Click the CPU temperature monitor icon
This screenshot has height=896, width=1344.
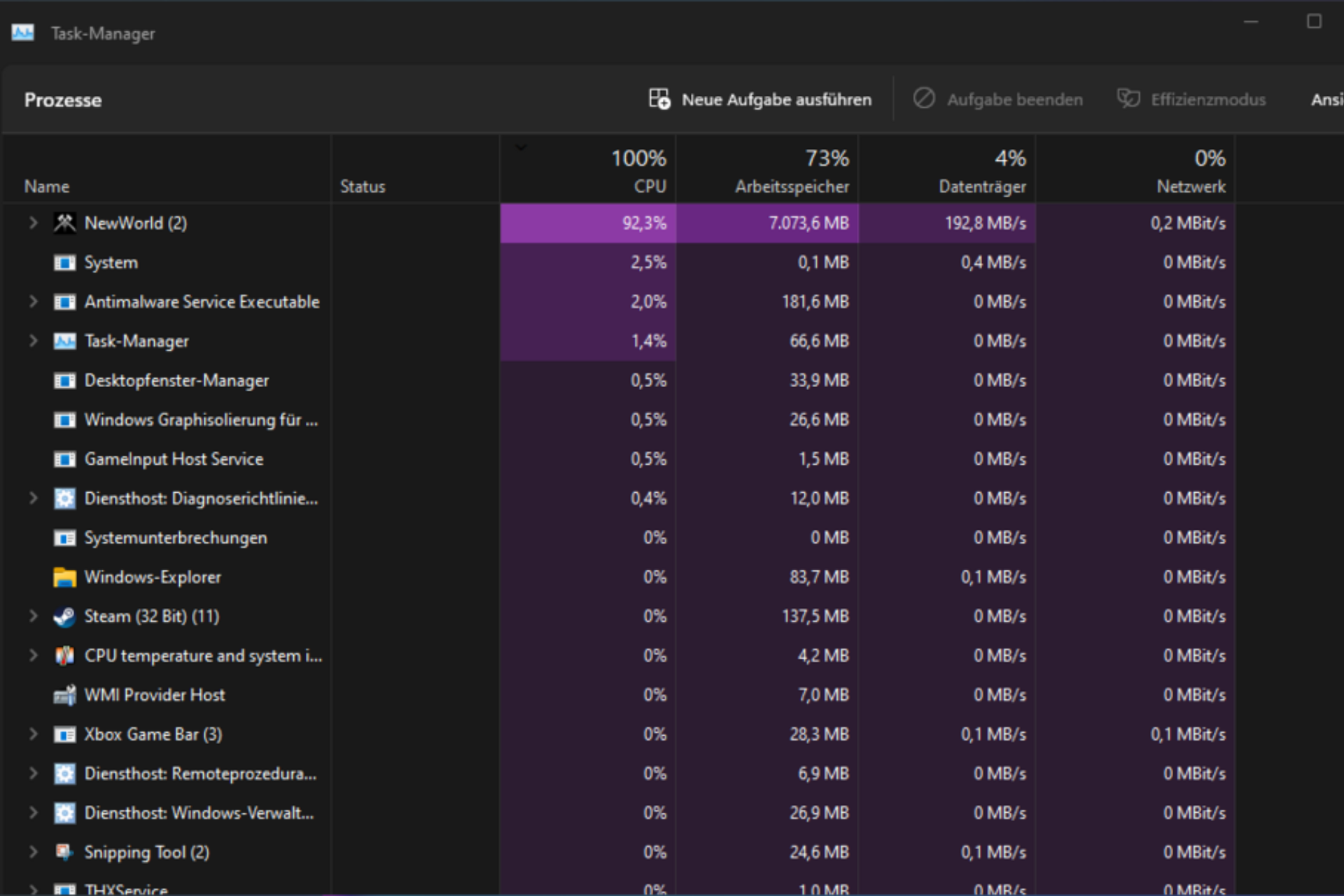65,655
